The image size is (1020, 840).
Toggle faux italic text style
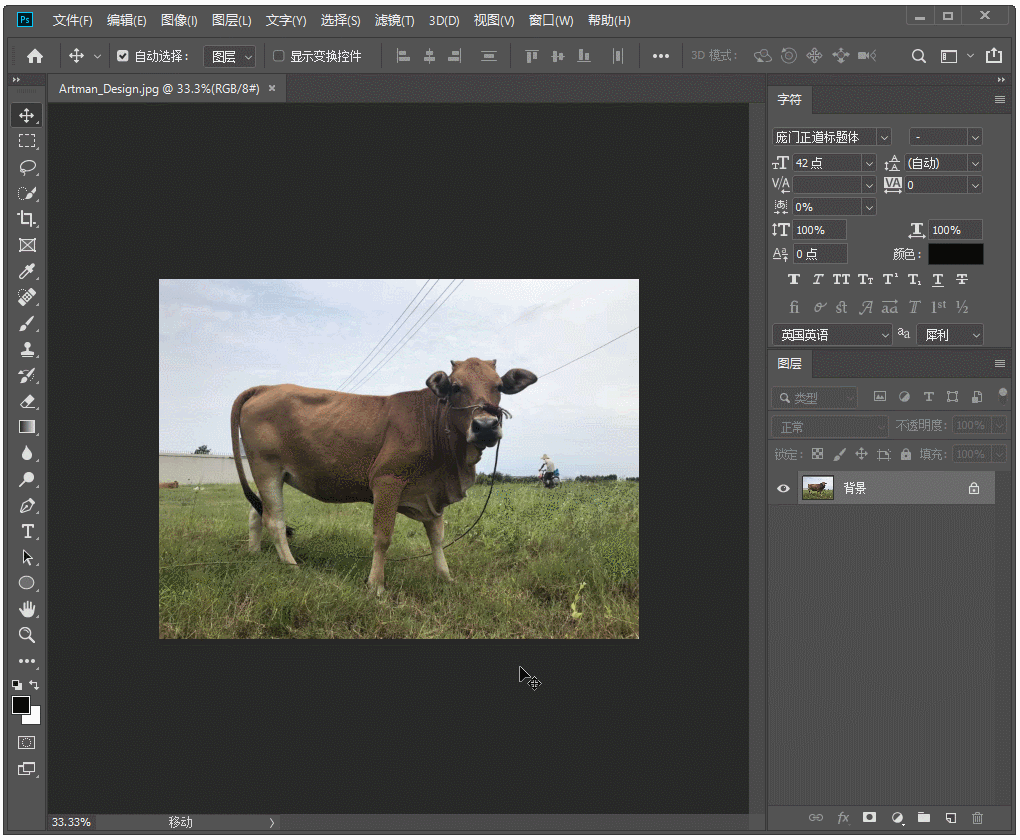click(818, 280)
